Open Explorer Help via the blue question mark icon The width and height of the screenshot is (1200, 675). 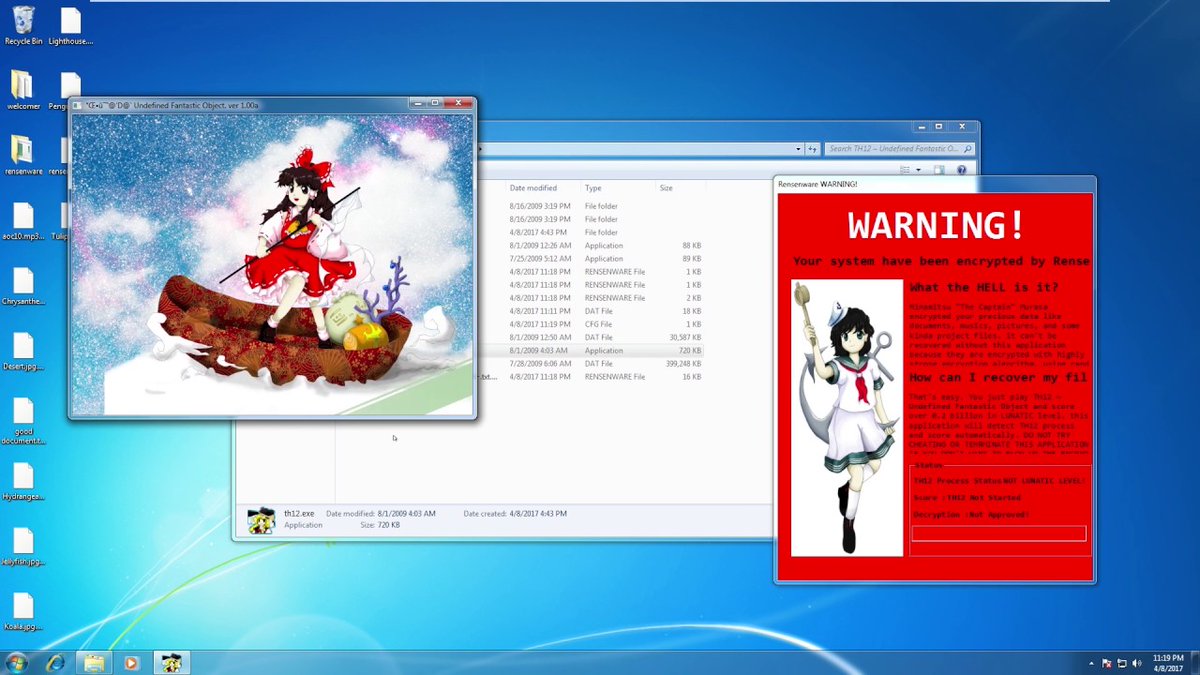pos(961,169)
